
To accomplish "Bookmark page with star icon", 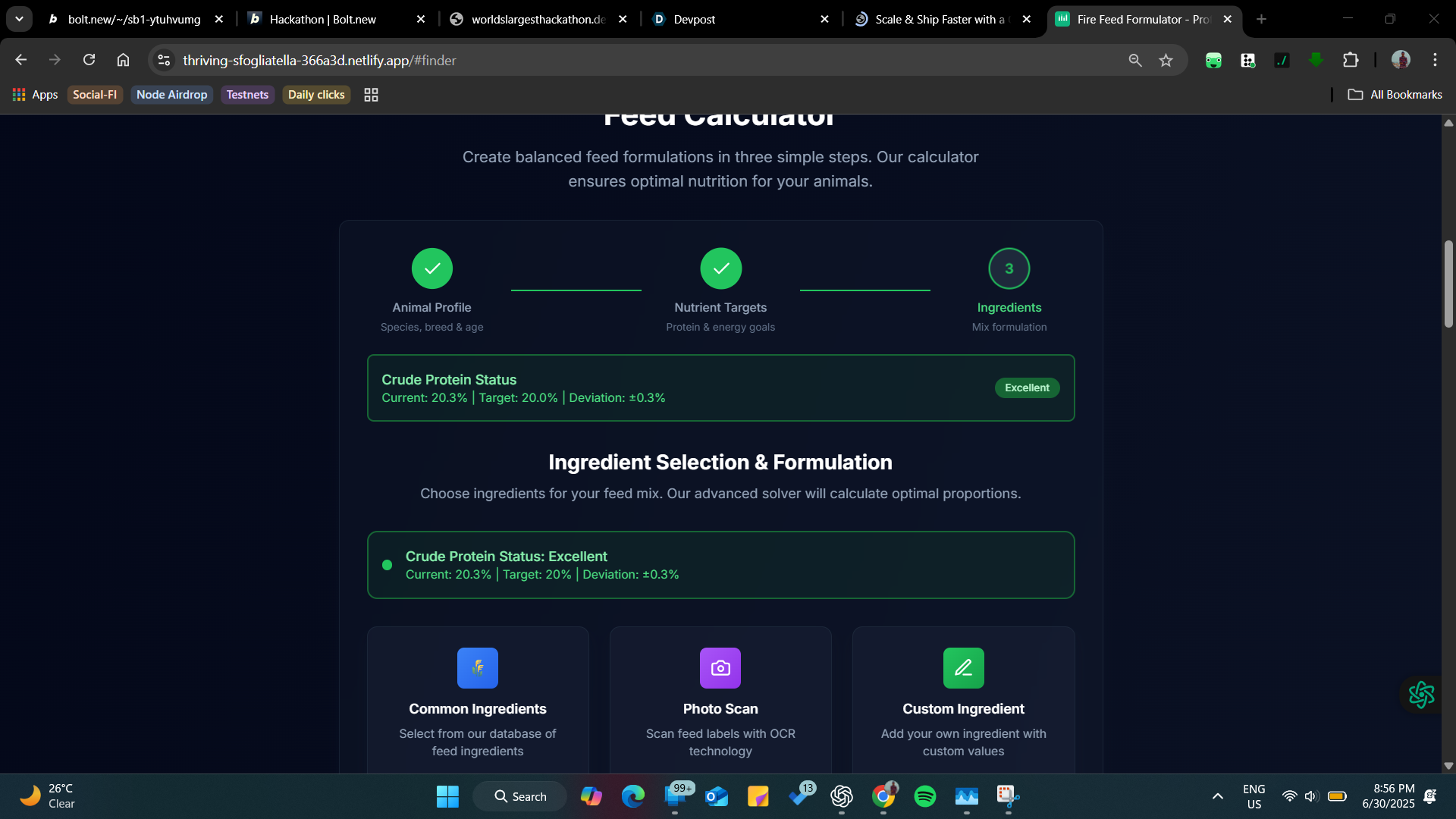I will pos(1166,61).
